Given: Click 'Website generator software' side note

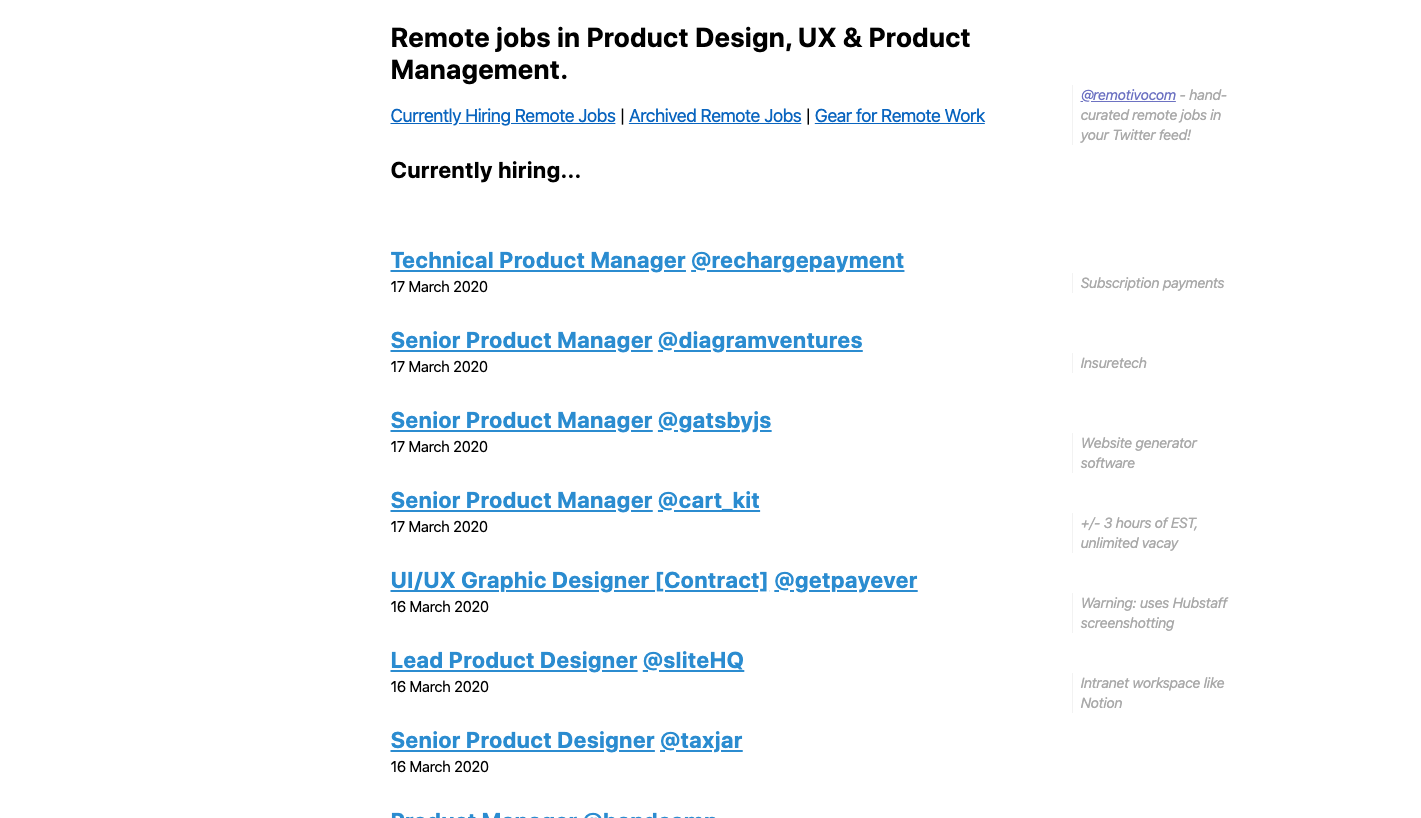Looking at the screenshot, I should pyautogui.click(x=1138, y=453).
